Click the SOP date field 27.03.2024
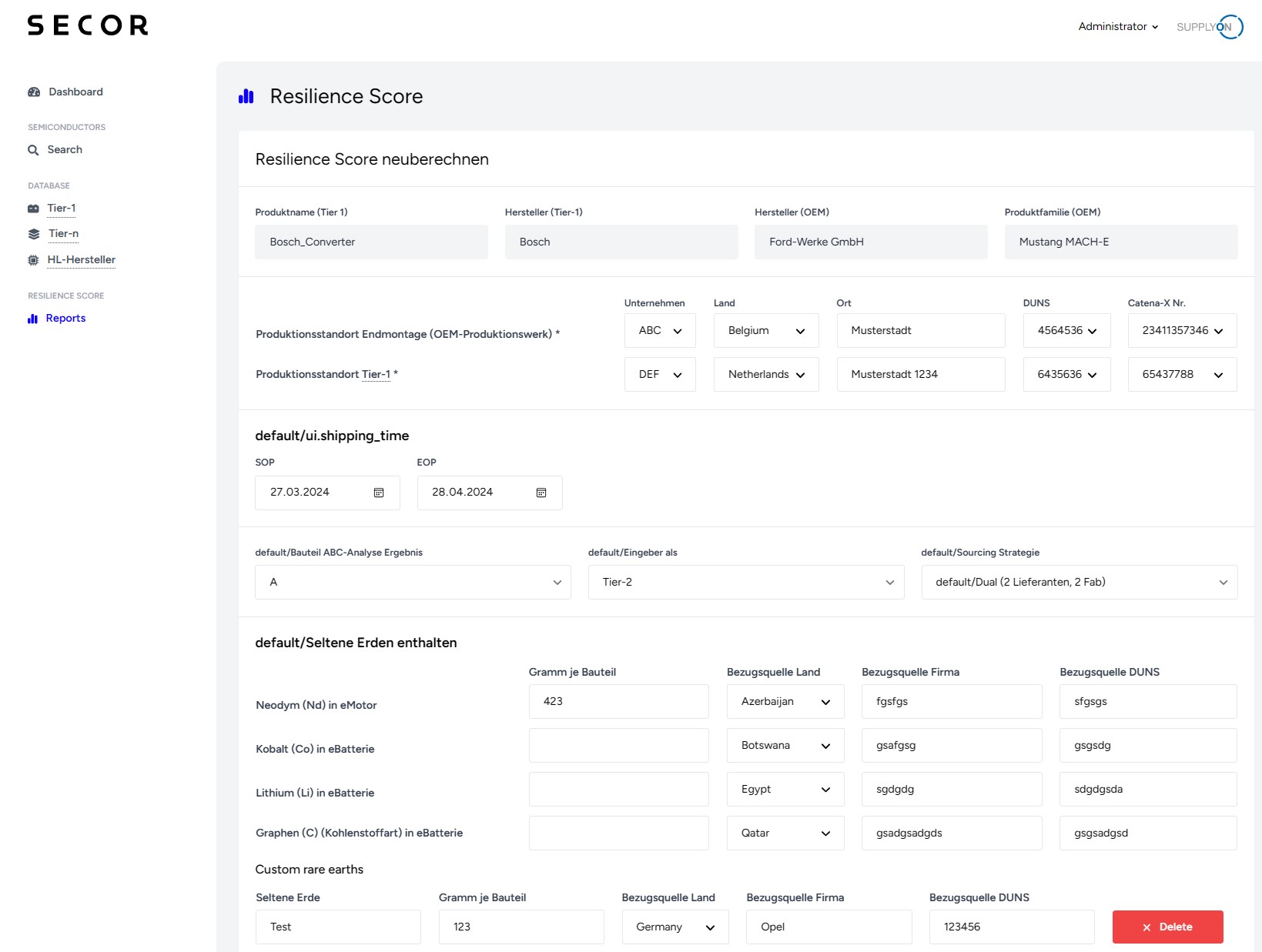Screen dimensions: 1262x952 pos(327,493)
